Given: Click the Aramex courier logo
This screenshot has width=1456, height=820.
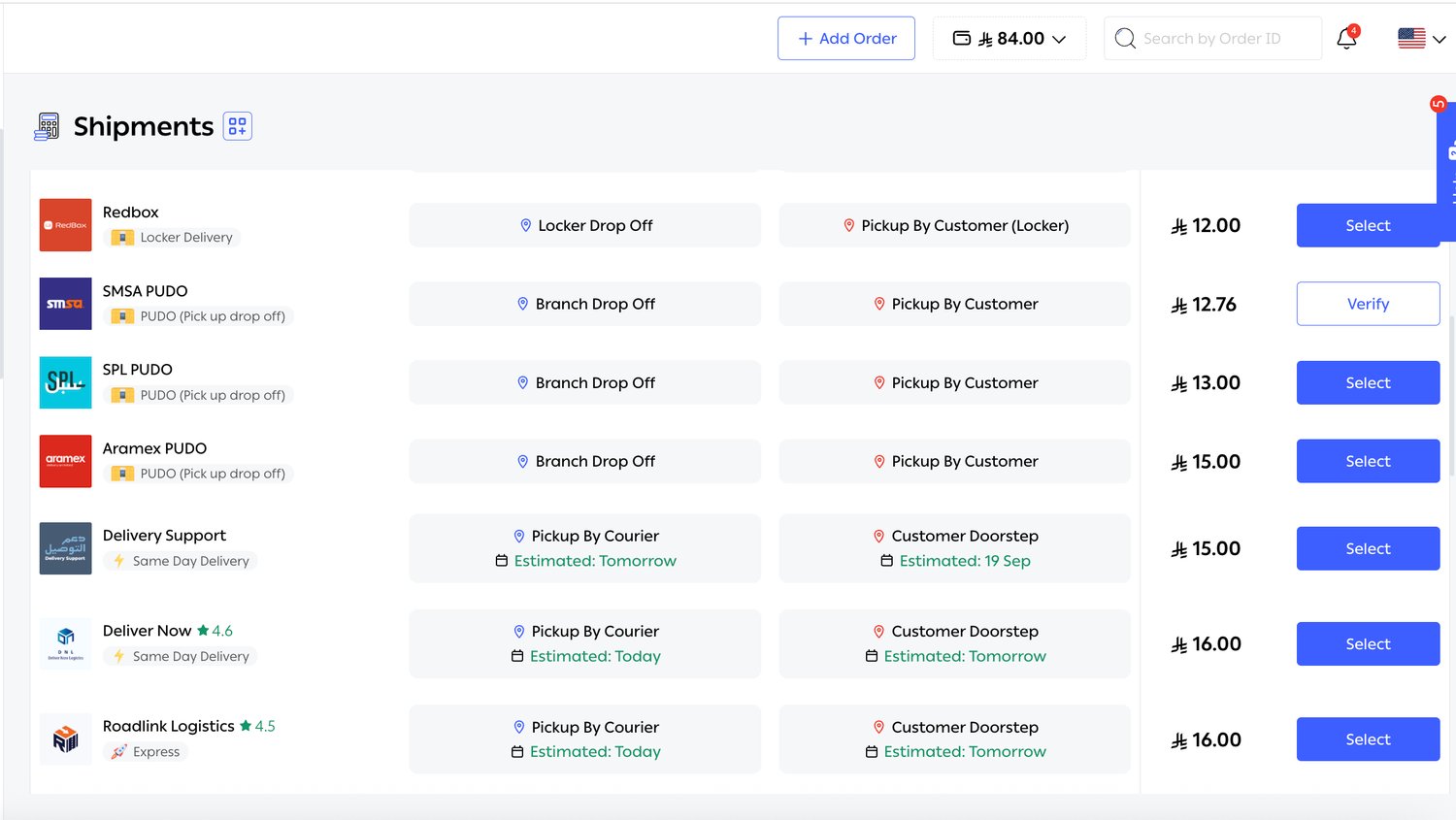Looking at the screenshot, I should [x=65, y=461].
